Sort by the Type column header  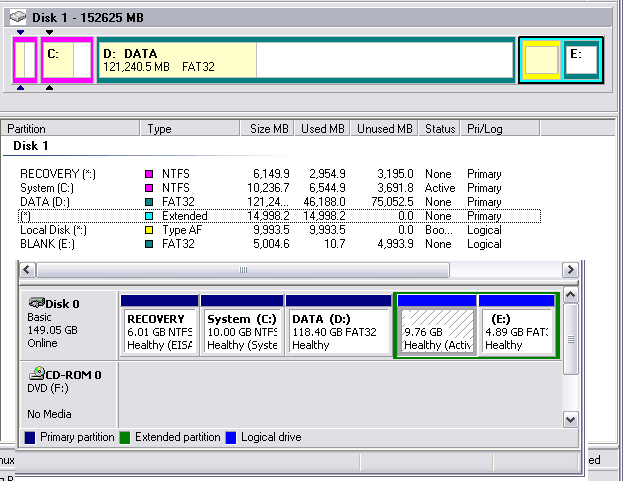190,129
